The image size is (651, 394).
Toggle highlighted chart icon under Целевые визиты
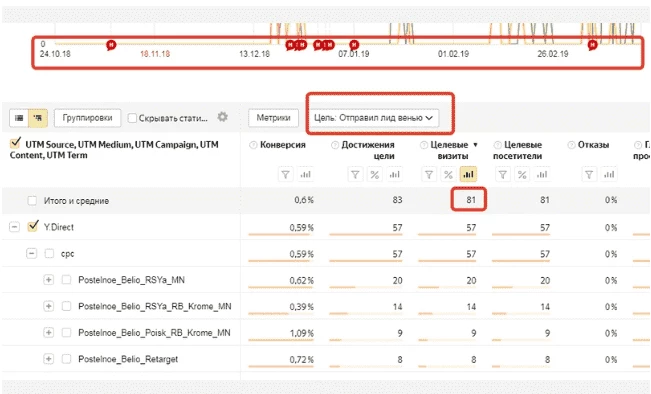click(x=468, y=174)
